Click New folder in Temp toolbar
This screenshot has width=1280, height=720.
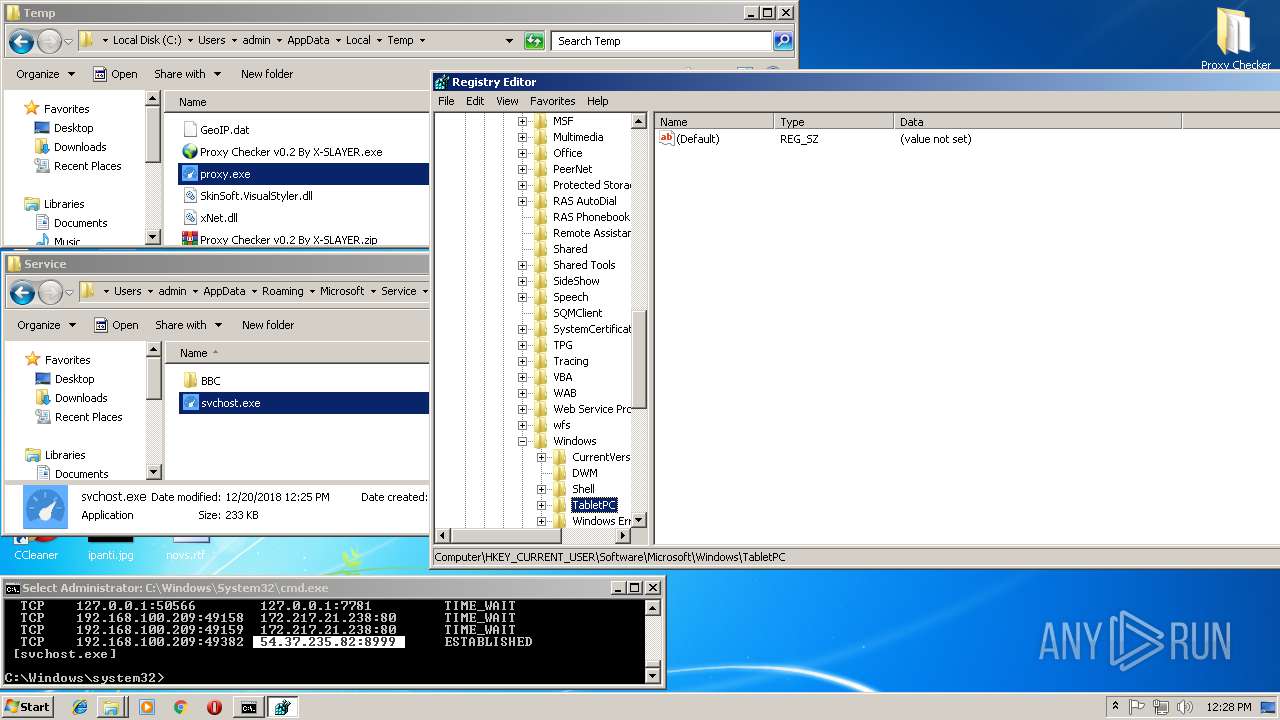pos(267,74)
